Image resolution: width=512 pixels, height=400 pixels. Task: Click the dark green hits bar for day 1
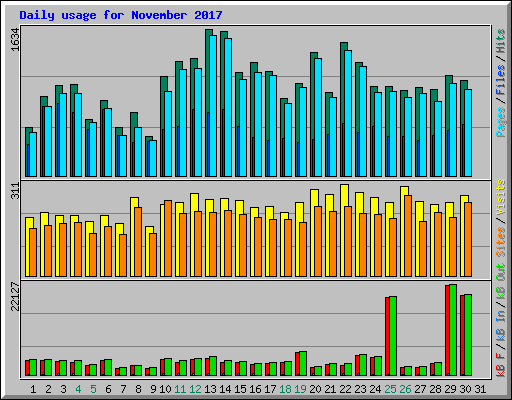27,152
